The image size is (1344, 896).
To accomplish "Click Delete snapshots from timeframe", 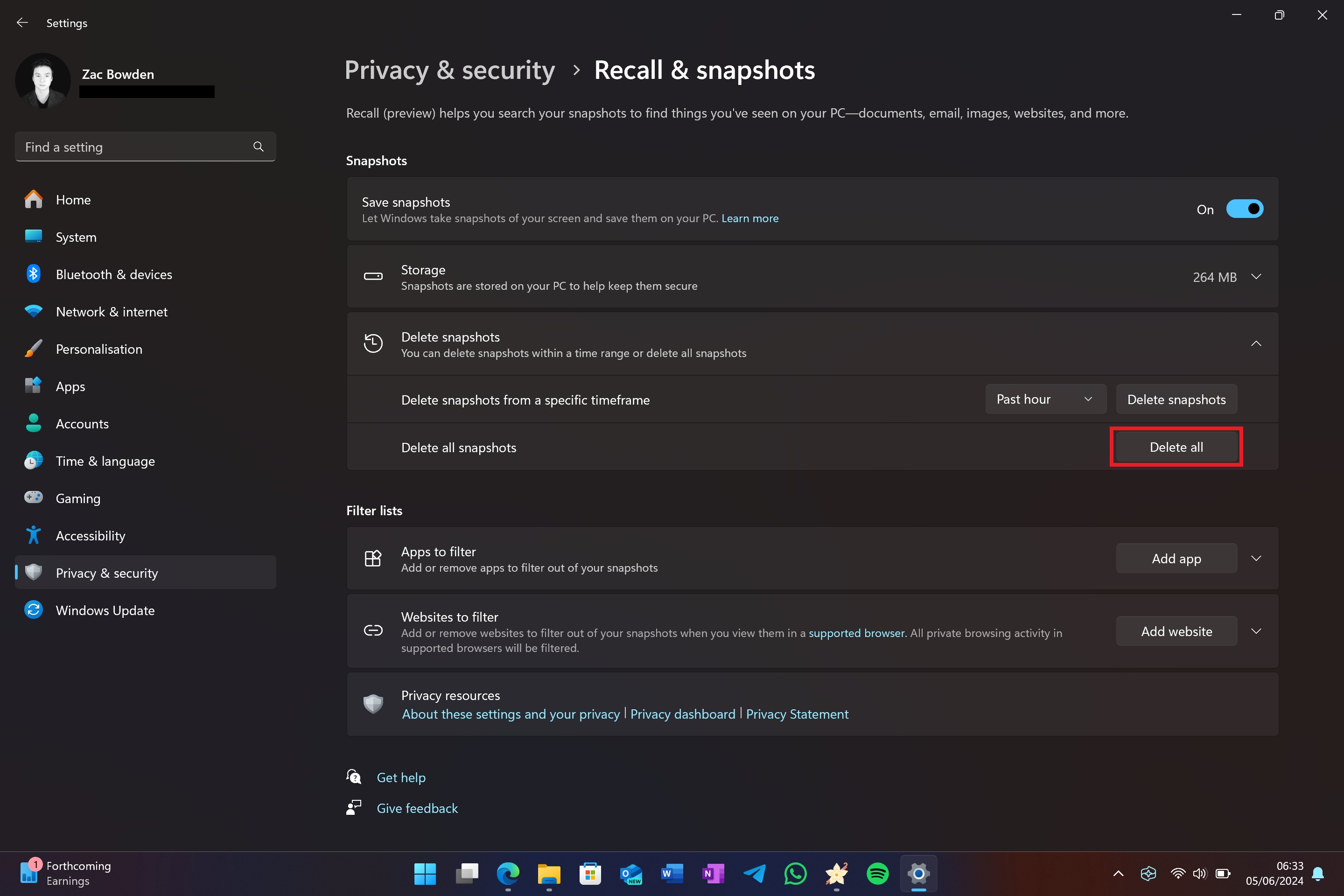I will tap(1176, 399).
